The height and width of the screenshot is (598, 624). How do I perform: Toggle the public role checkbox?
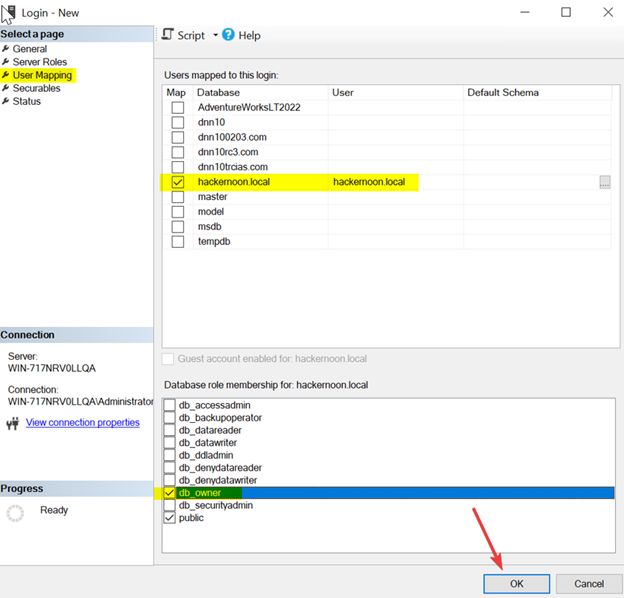click(x=170, y=518)
